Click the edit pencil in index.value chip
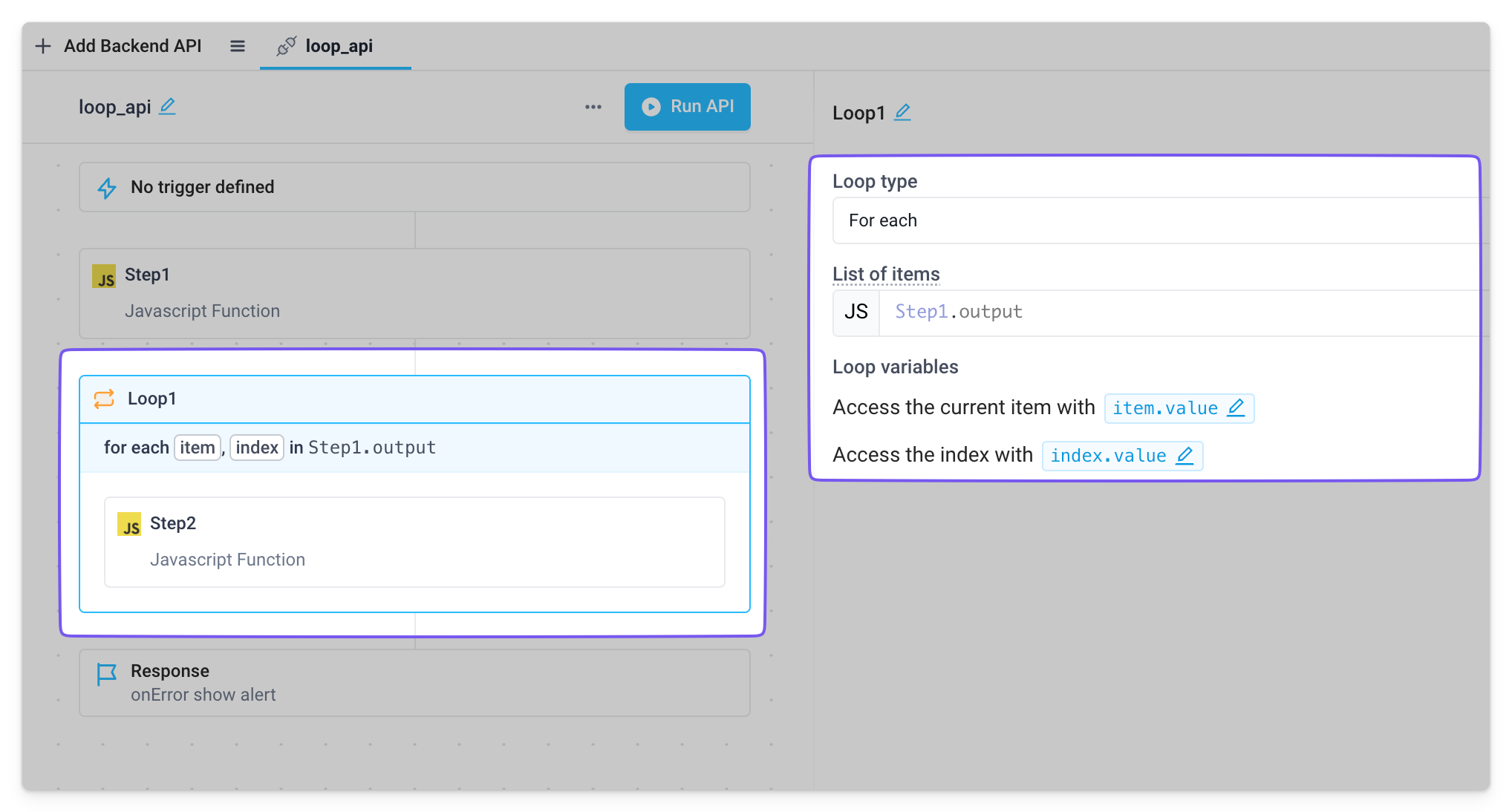This screenshot has width=1512, height=812. [x=1184, y=455]
